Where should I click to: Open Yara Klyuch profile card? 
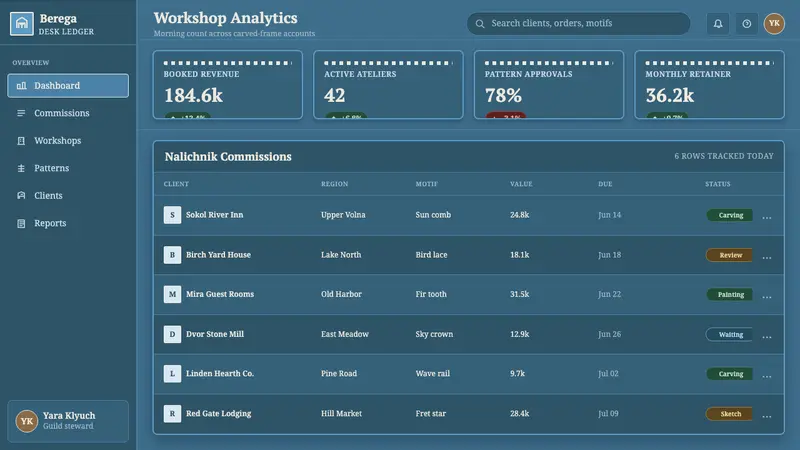pyautogui.click(x=68, y=421)
